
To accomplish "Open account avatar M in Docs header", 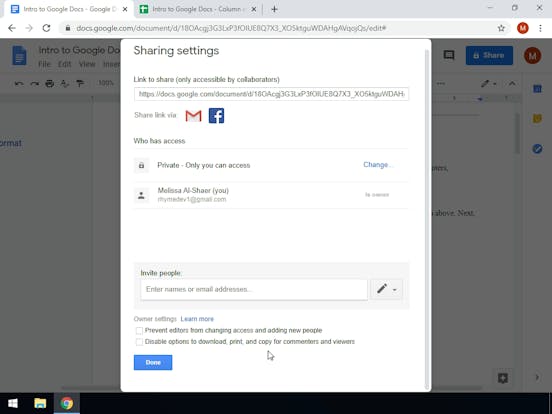I will click(532, 55).
